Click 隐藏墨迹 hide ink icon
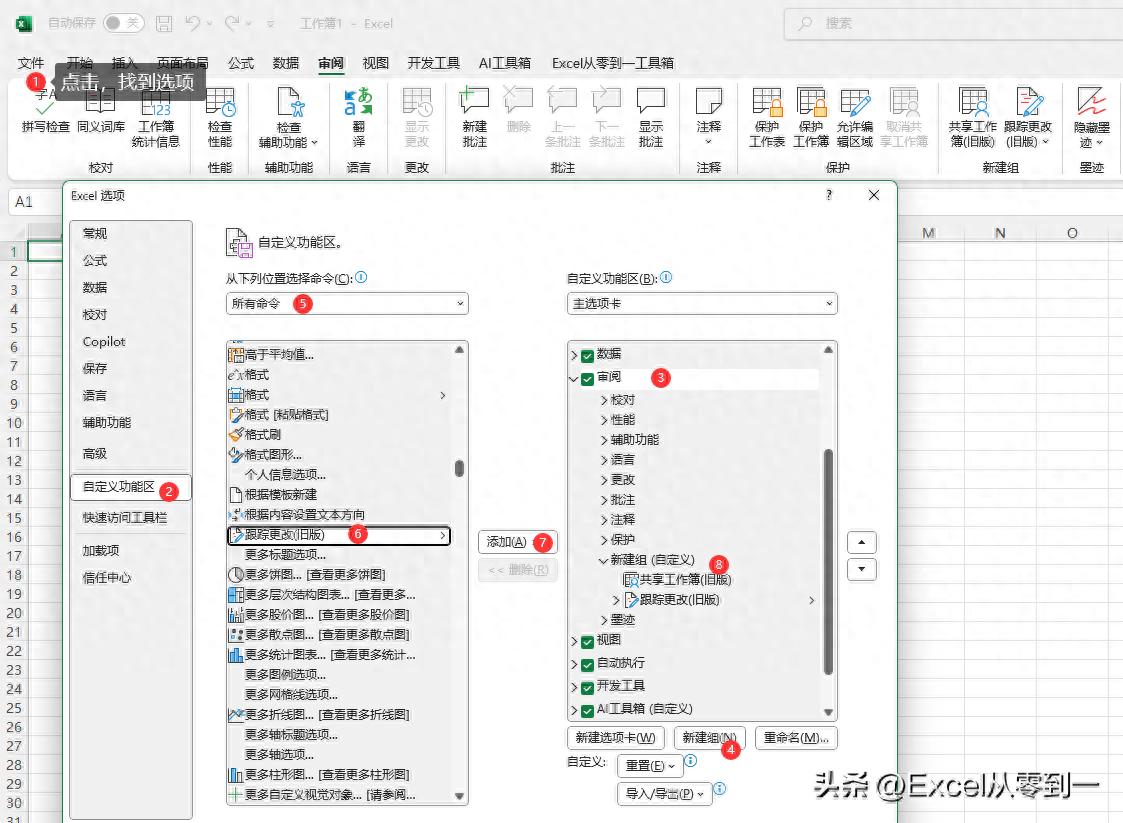1123x823 pixels. point(1091,102)
